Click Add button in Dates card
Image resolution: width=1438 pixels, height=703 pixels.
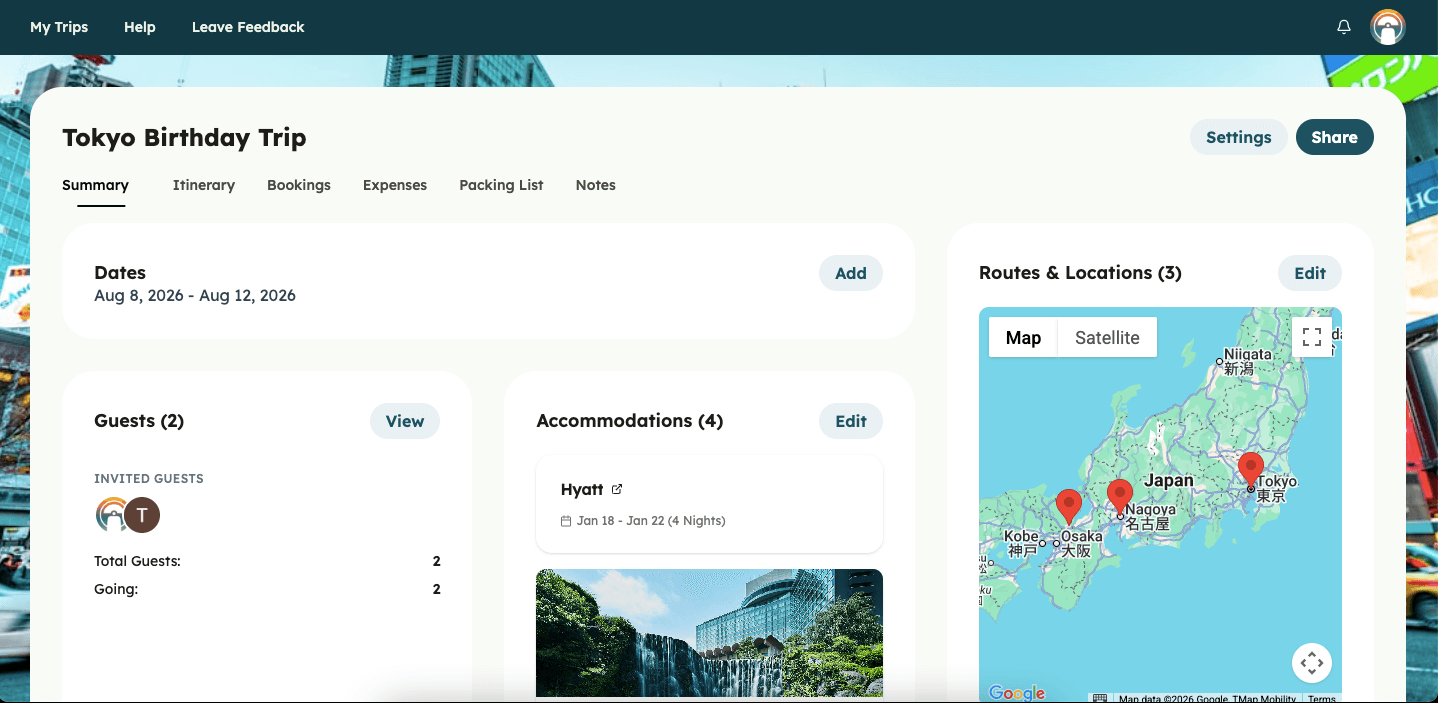tap(850, 273)
